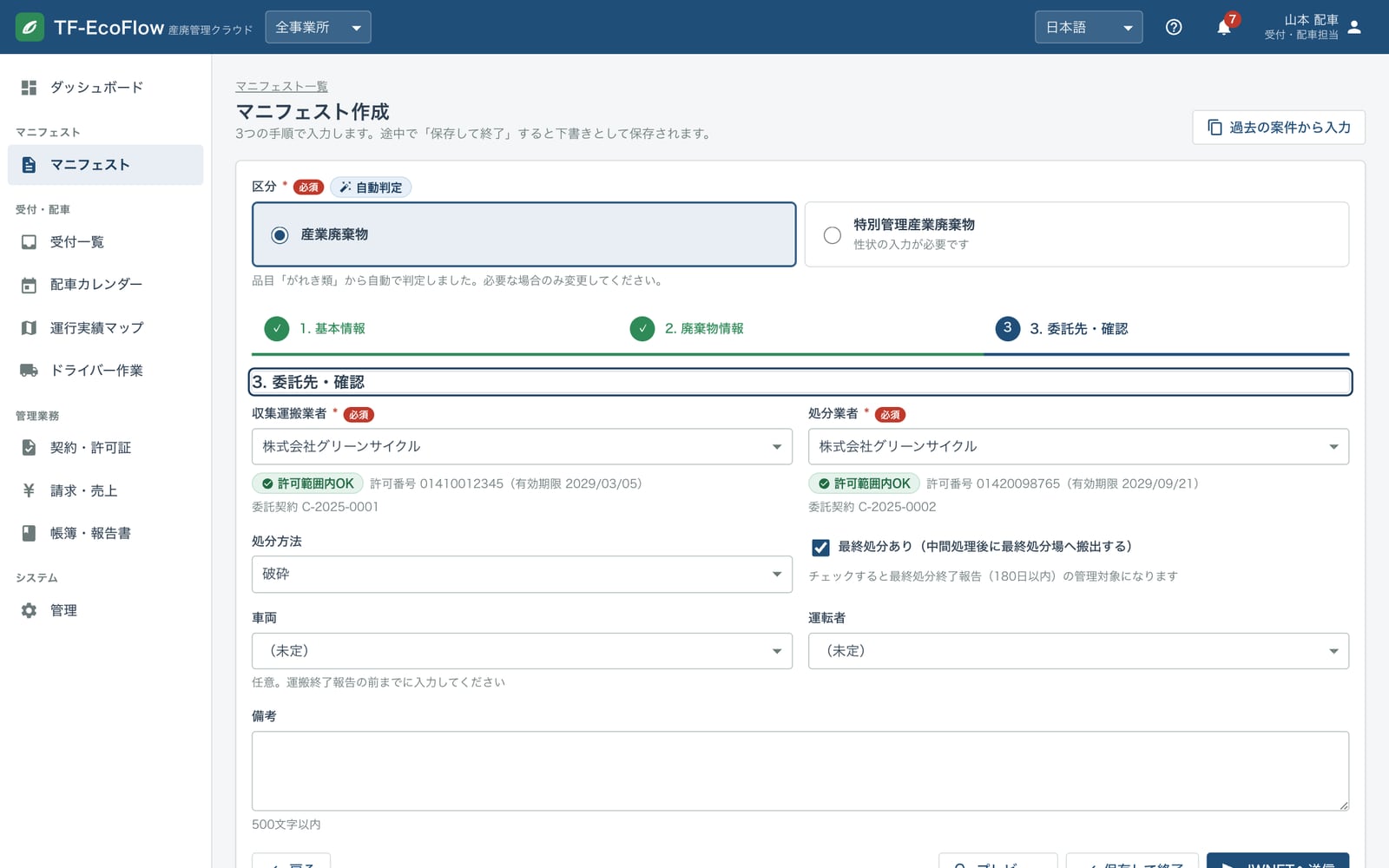Click the ドライバー作業 truck icon
This screenshot has width=1389, height=868.
tap(29, 371)
